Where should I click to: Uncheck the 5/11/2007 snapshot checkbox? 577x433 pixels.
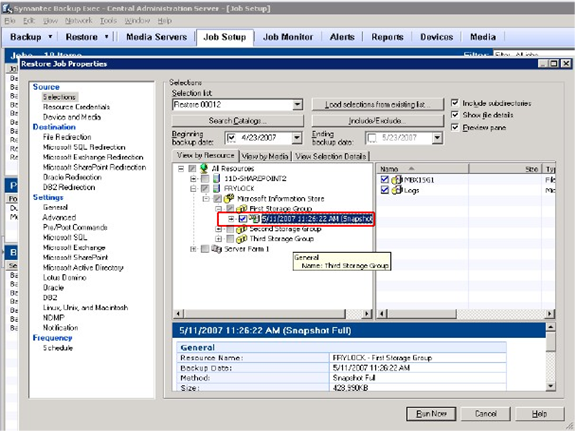click(243, 219)
